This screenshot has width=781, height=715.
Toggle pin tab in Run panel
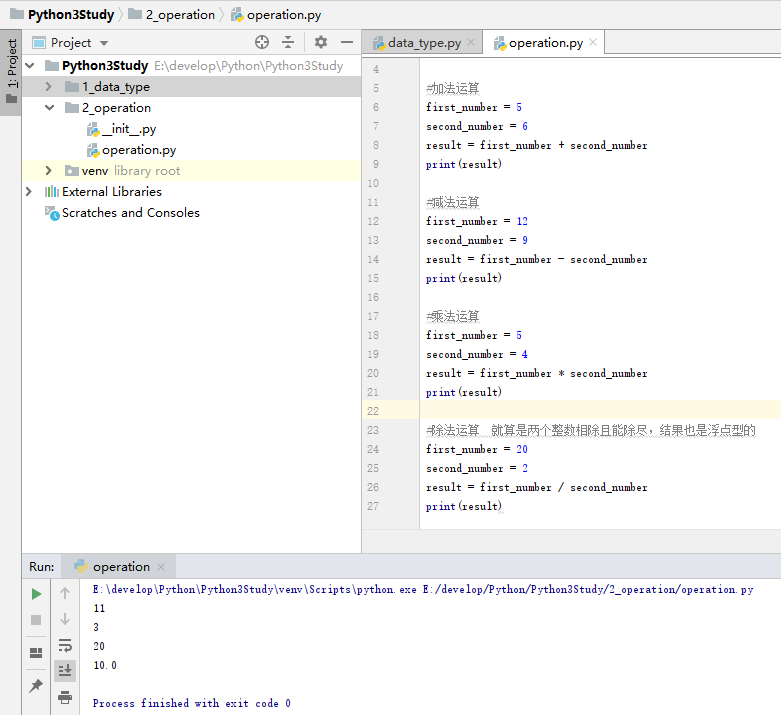point(36,686)
